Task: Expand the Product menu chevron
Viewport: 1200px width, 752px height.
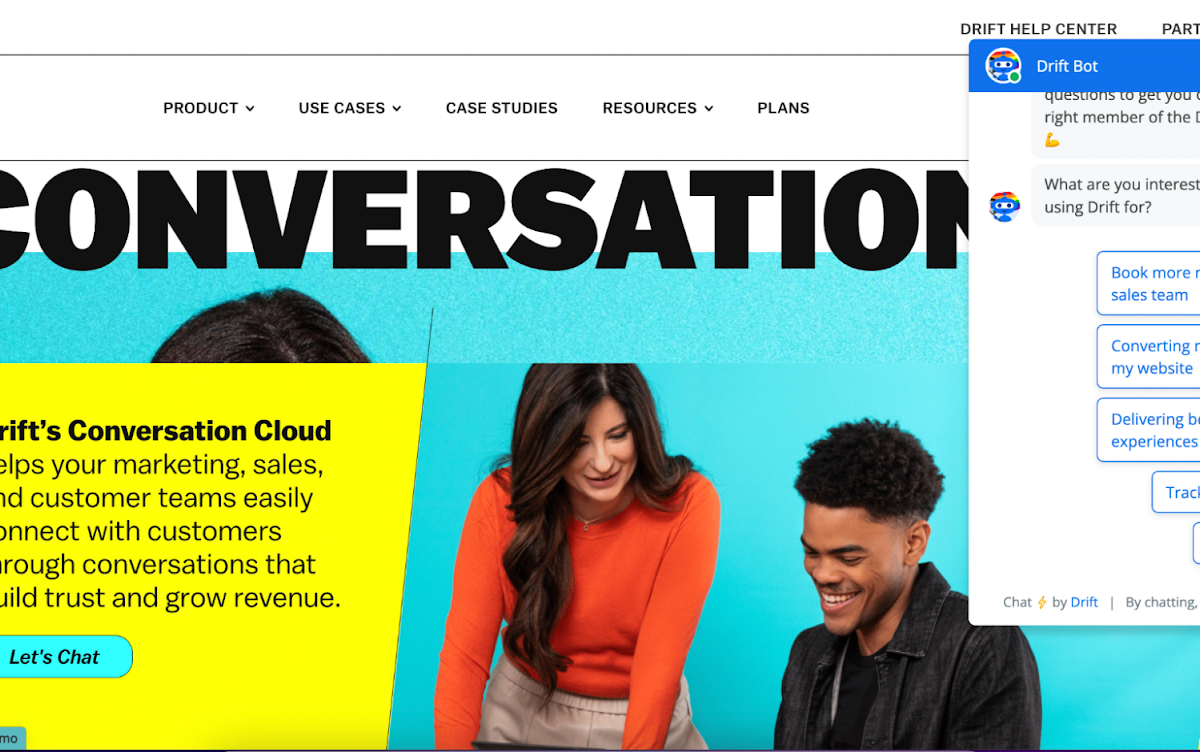Action: pyautogui.click(x=250, y=109)
